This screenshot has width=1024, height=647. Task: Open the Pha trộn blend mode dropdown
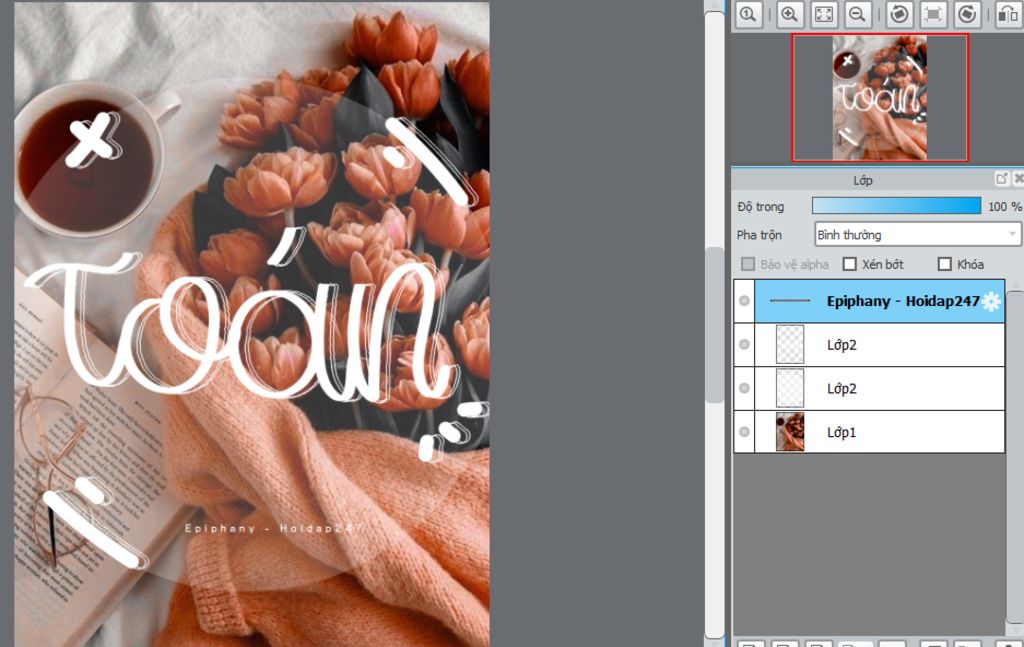point(918,234)
